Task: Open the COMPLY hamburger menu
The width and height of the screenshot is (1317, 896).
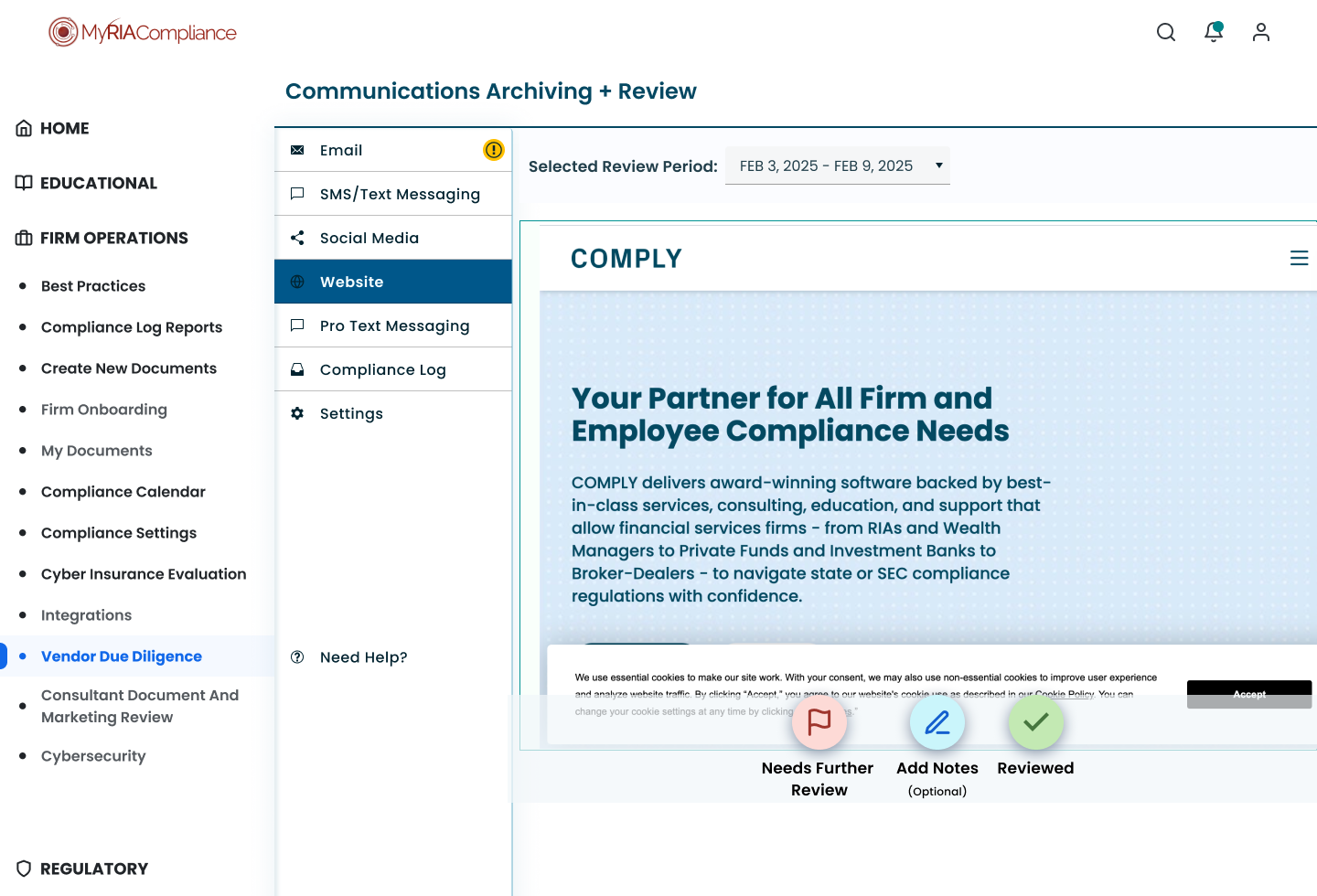Action: coord(1299,259)
